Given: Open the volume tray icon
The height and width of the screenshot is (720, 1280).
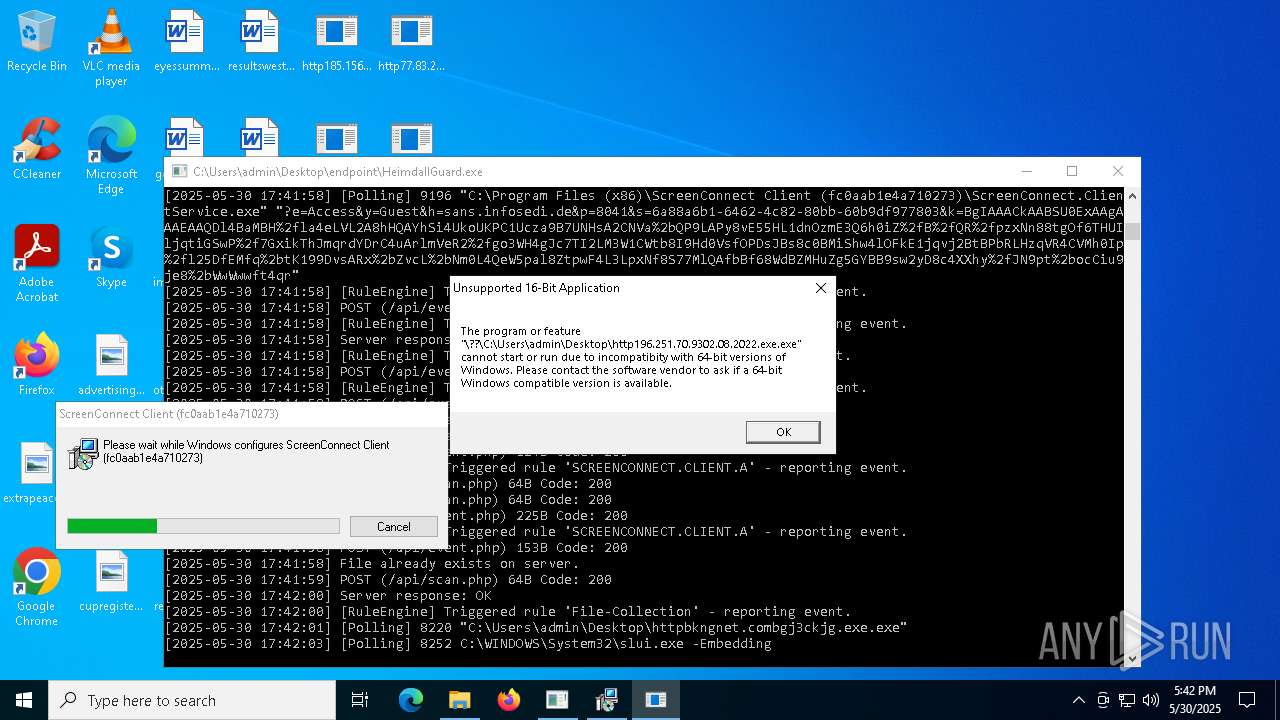Looking at the screenshot, I should coord(1151,700).
